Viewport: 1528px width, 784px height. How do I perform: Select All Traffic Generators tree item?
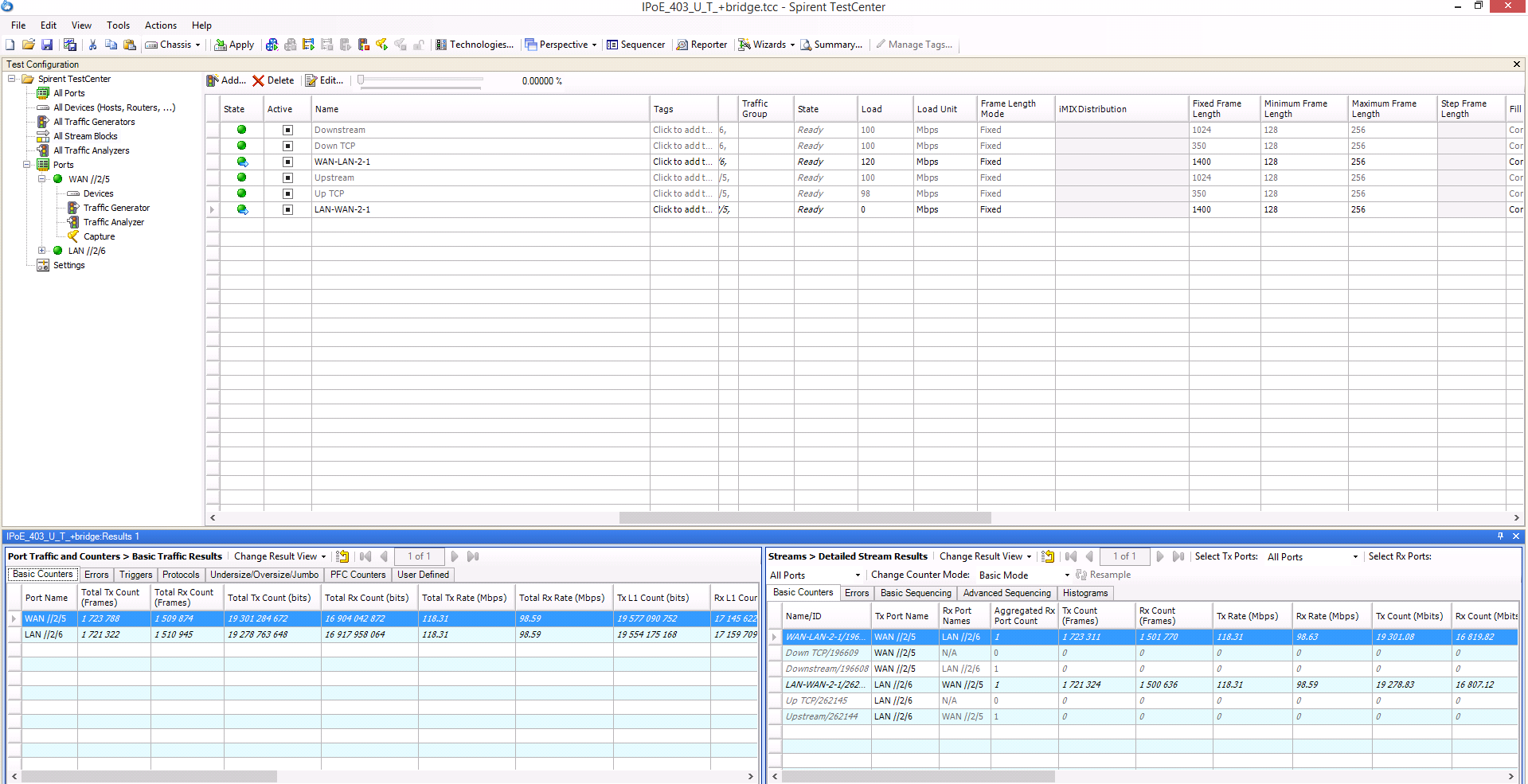coord(94,122)
